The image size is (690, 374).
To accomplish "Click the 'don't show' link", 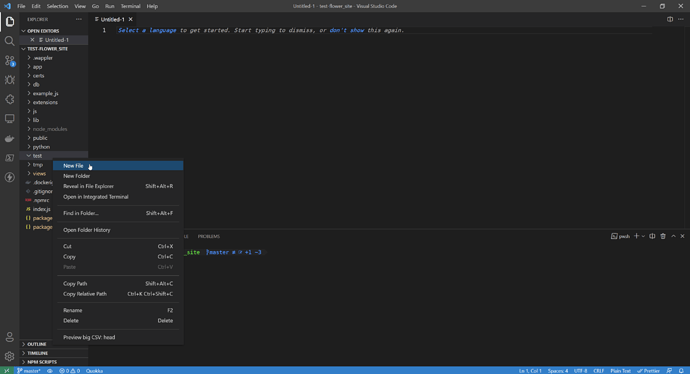I will click(347, 30).
